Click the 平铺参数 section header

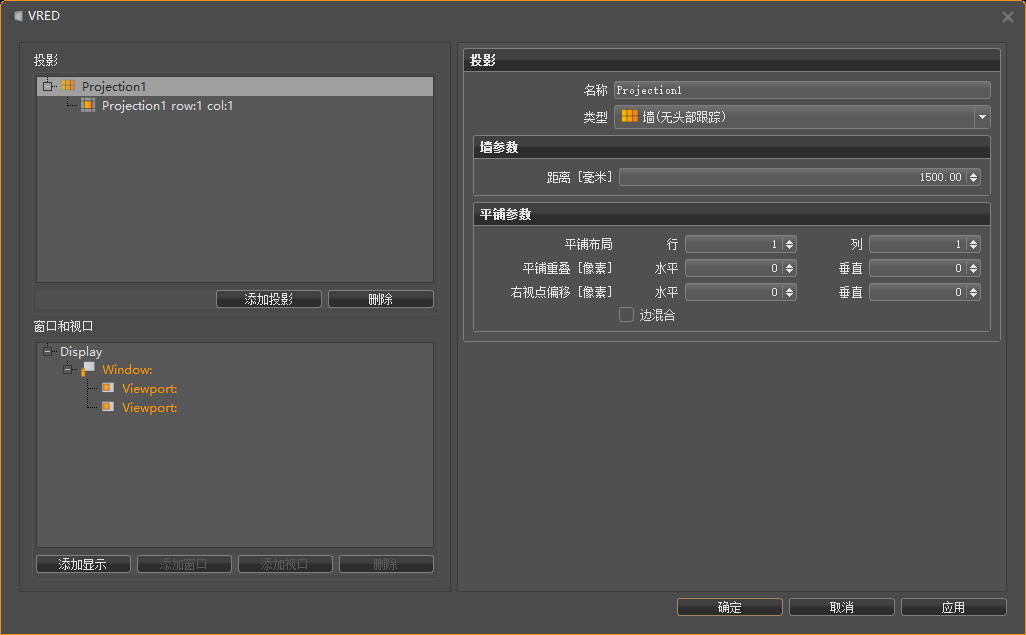click(x=732, y=214)
